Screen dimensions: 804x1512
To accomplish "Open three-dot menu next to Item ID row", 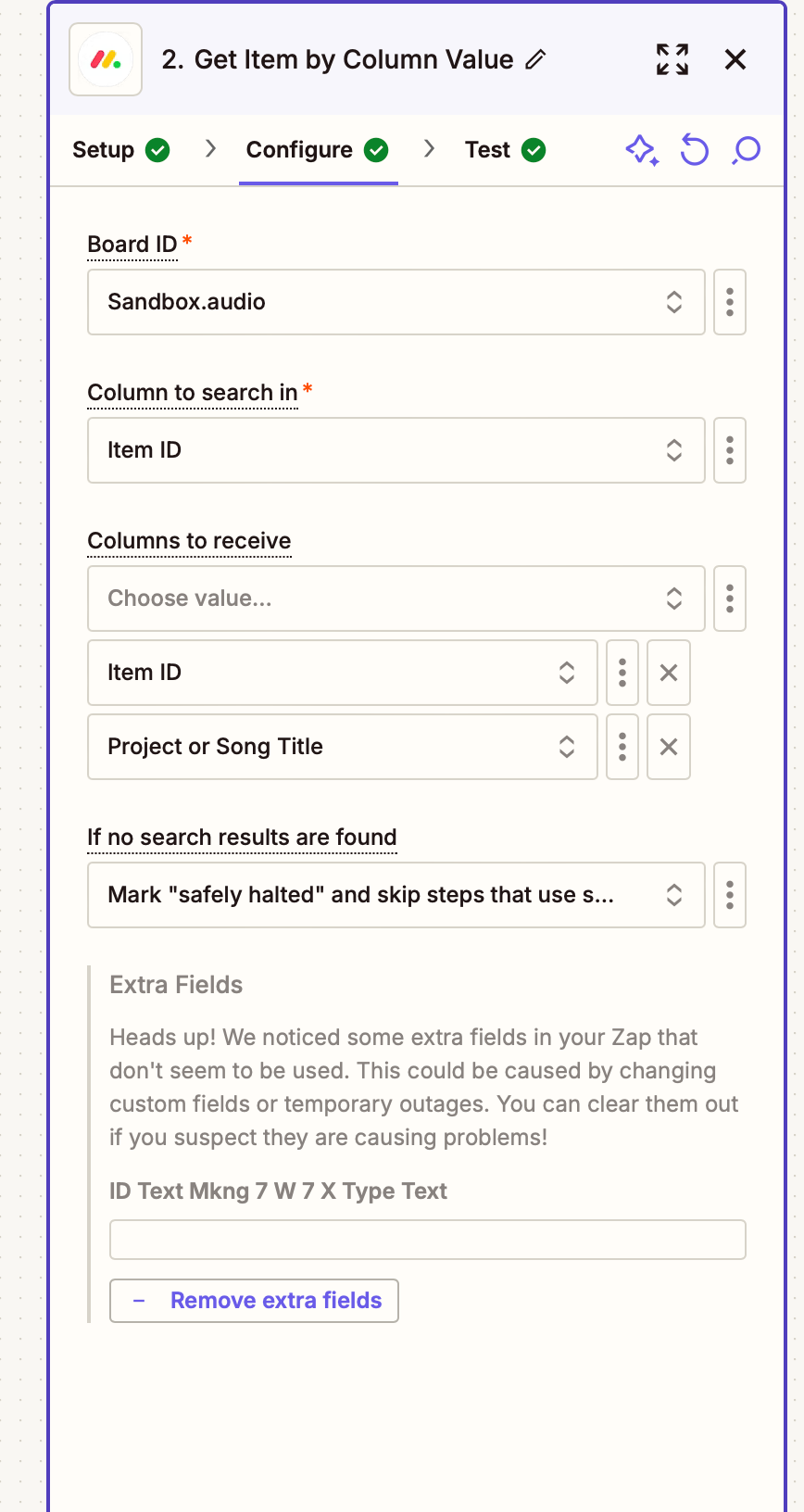I will coord(622,673).
